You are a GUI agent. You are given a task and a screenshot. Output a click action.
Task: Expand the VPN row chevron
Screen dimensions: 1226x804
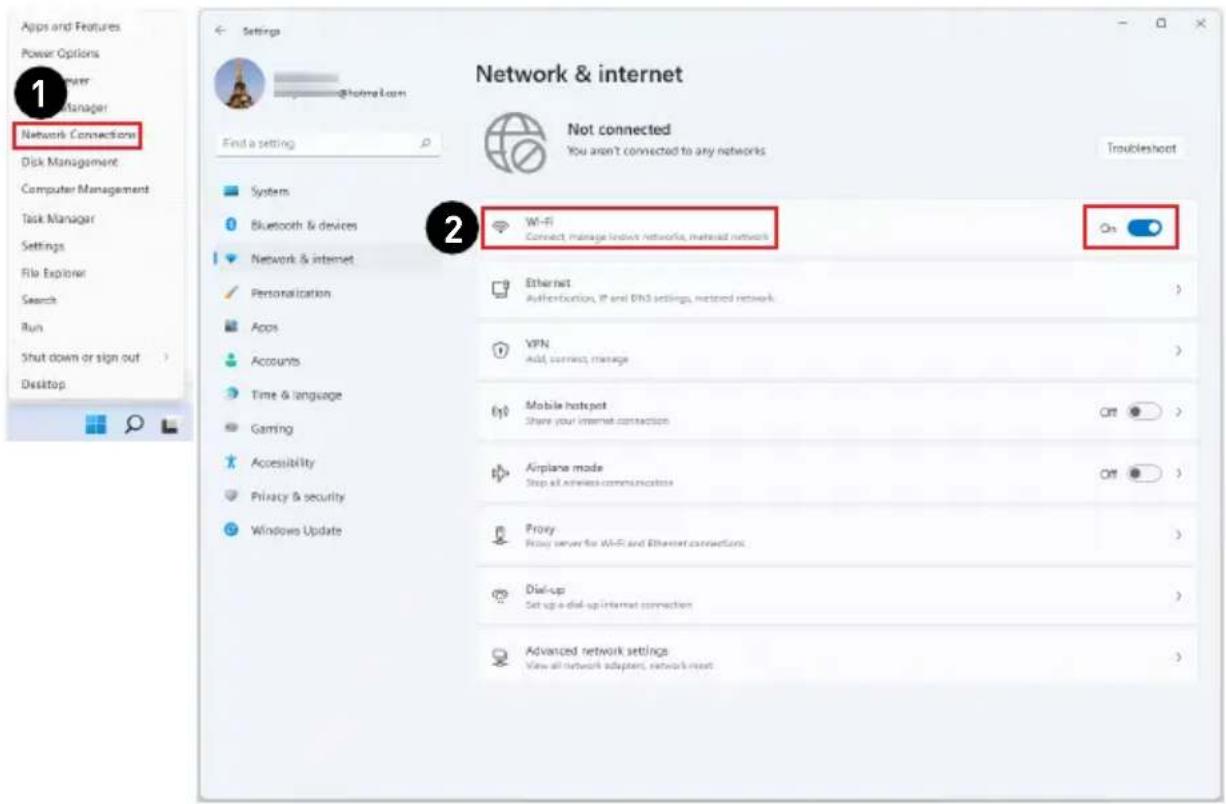click(x=1179, y=351)
